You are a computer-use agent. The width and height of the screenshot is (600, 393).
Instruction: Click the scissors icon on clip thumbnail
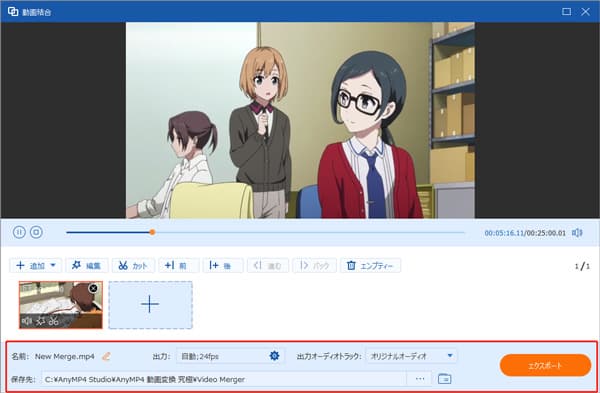(54, 321)
